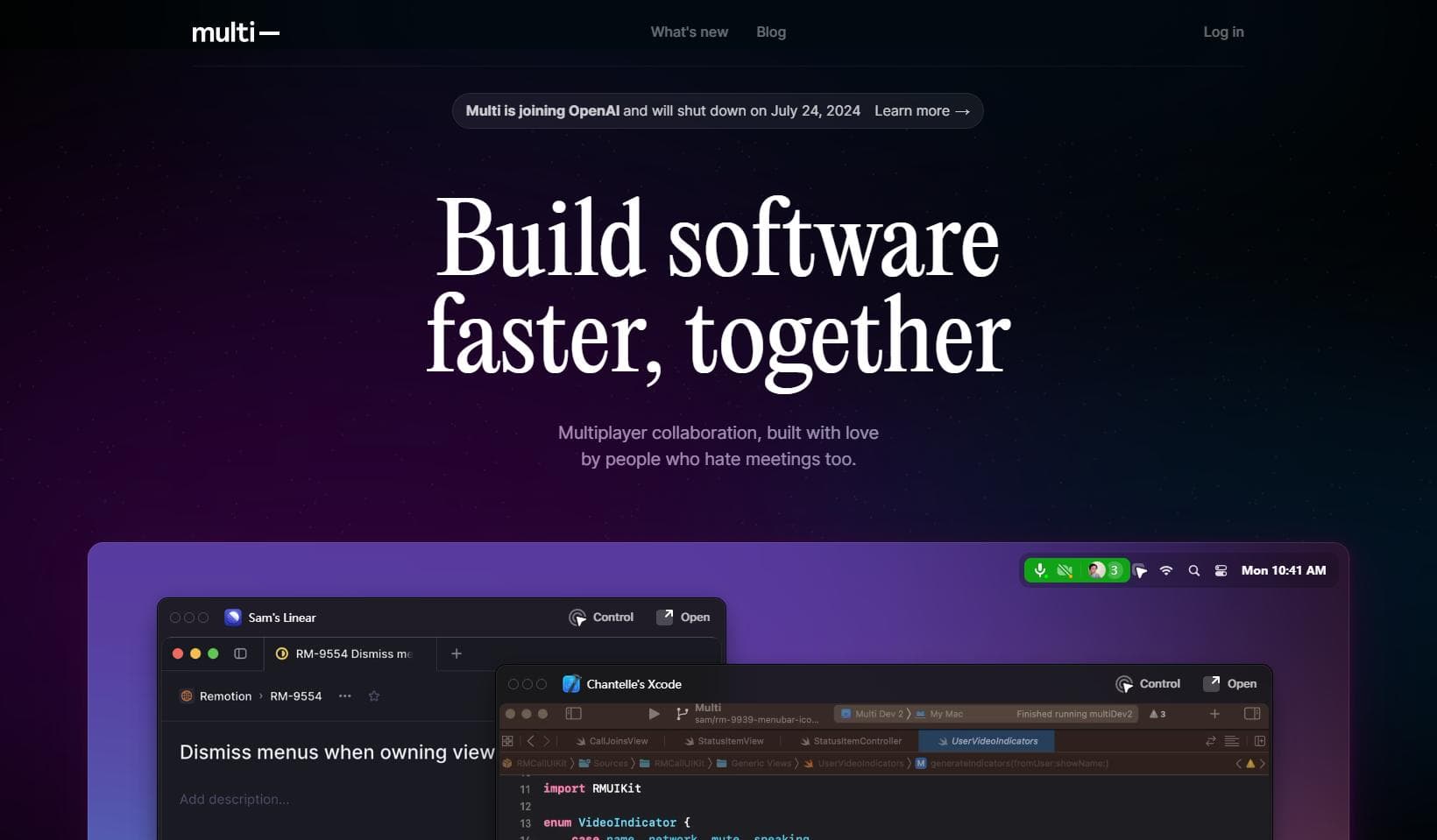Click the RMCallUIKit package in jump bar
The height and width of the screenshot is (840, 1437).
click(x=535, y=764)
